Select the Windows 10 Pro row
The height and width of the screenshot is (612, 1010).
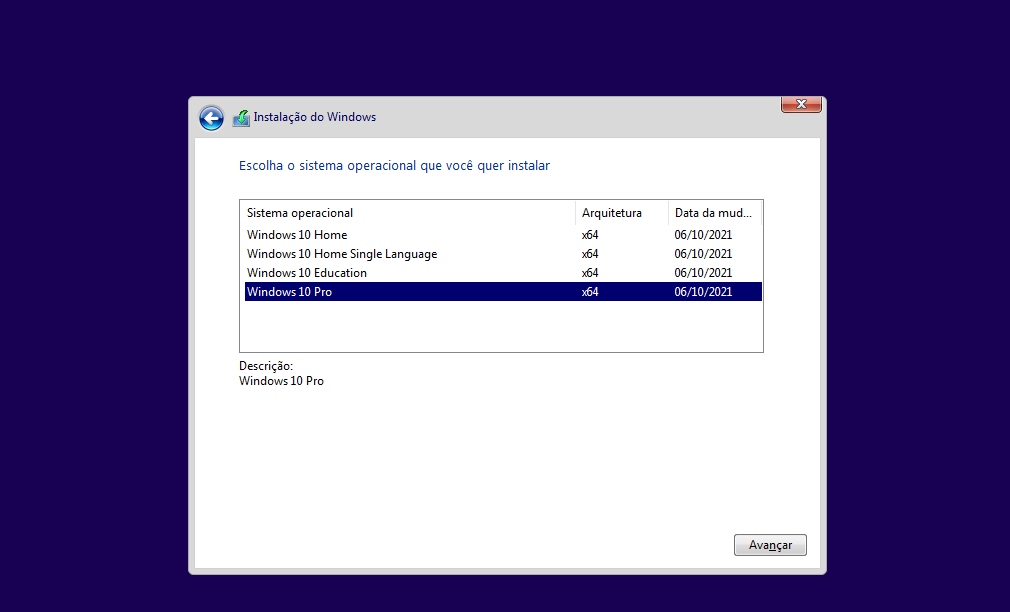pos(503,291)
